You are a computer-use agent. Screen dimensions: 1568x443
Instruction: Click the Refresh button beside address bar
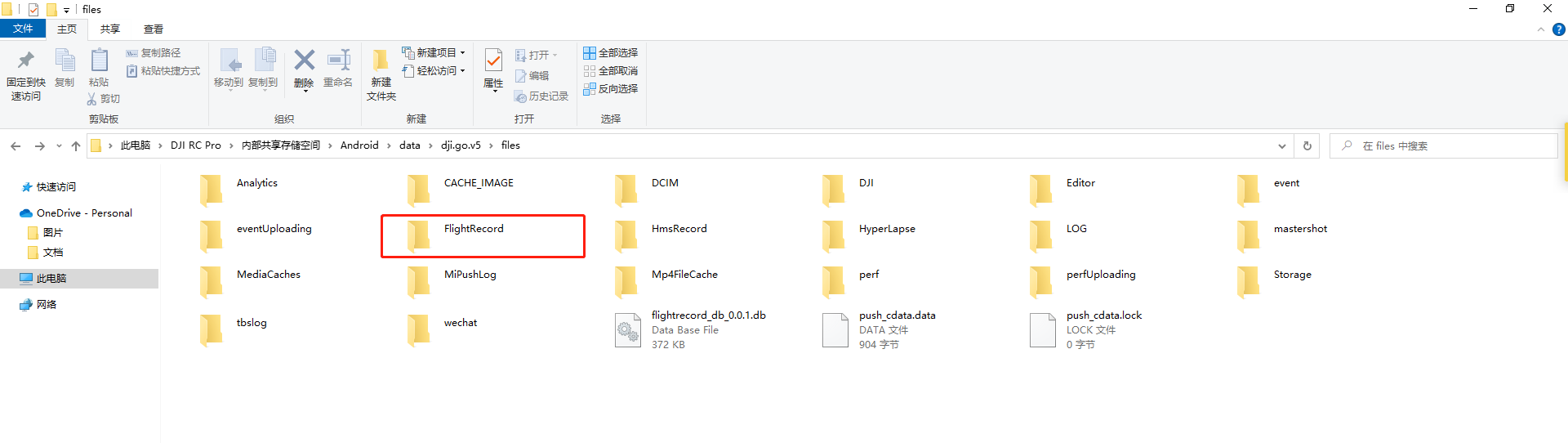pyautogui.click(x=1307, y=145)
